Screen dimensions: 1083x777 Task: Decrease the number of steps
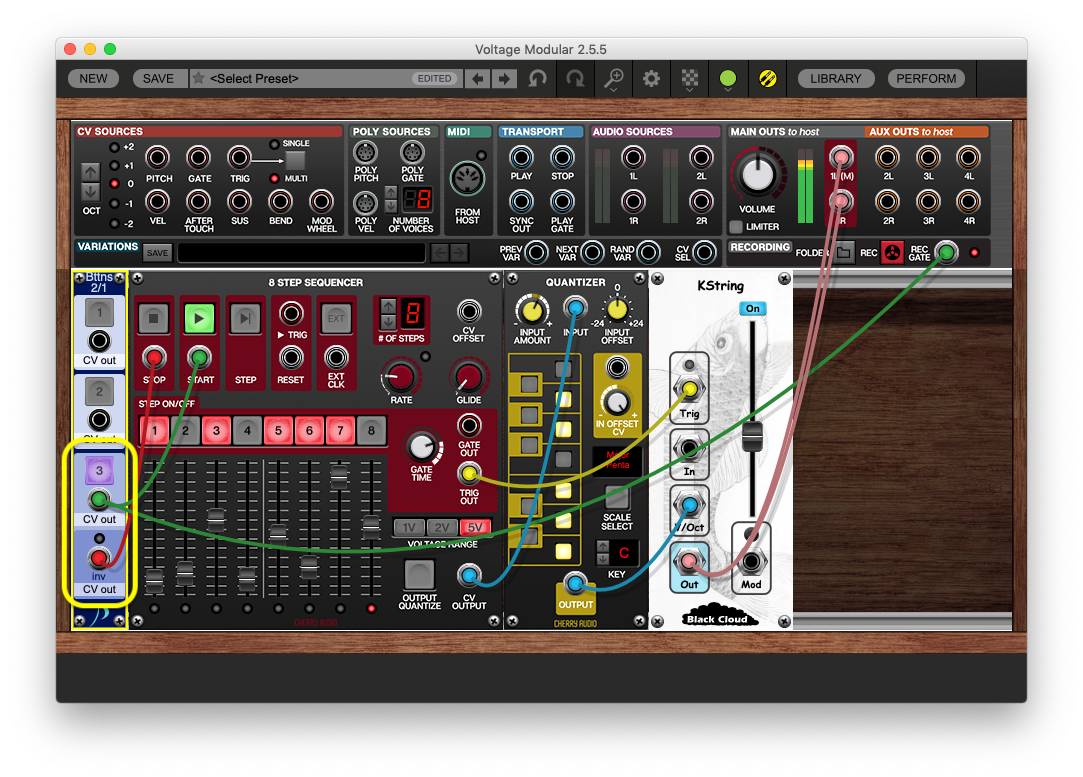click(x=388, y=321)
